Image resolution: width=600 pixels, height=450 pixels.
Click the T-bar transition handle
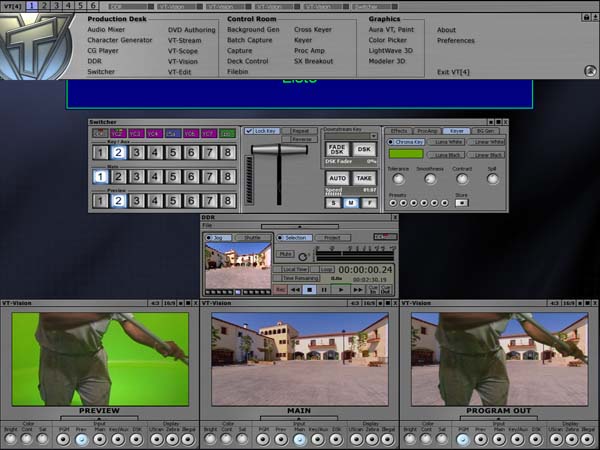(x=279, y=150)
